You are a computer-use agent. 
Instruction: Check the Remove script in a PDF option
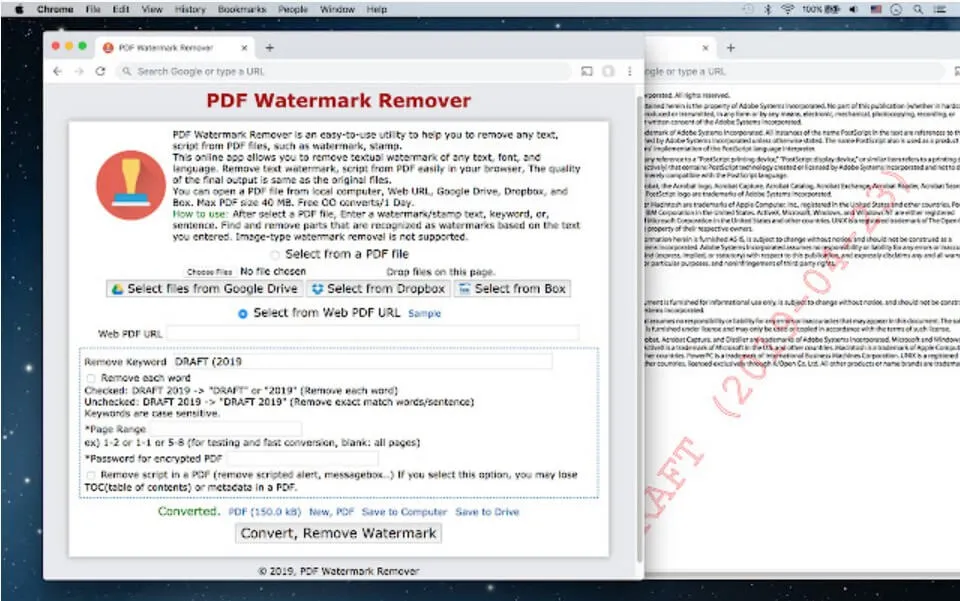[x=91, y=475]
